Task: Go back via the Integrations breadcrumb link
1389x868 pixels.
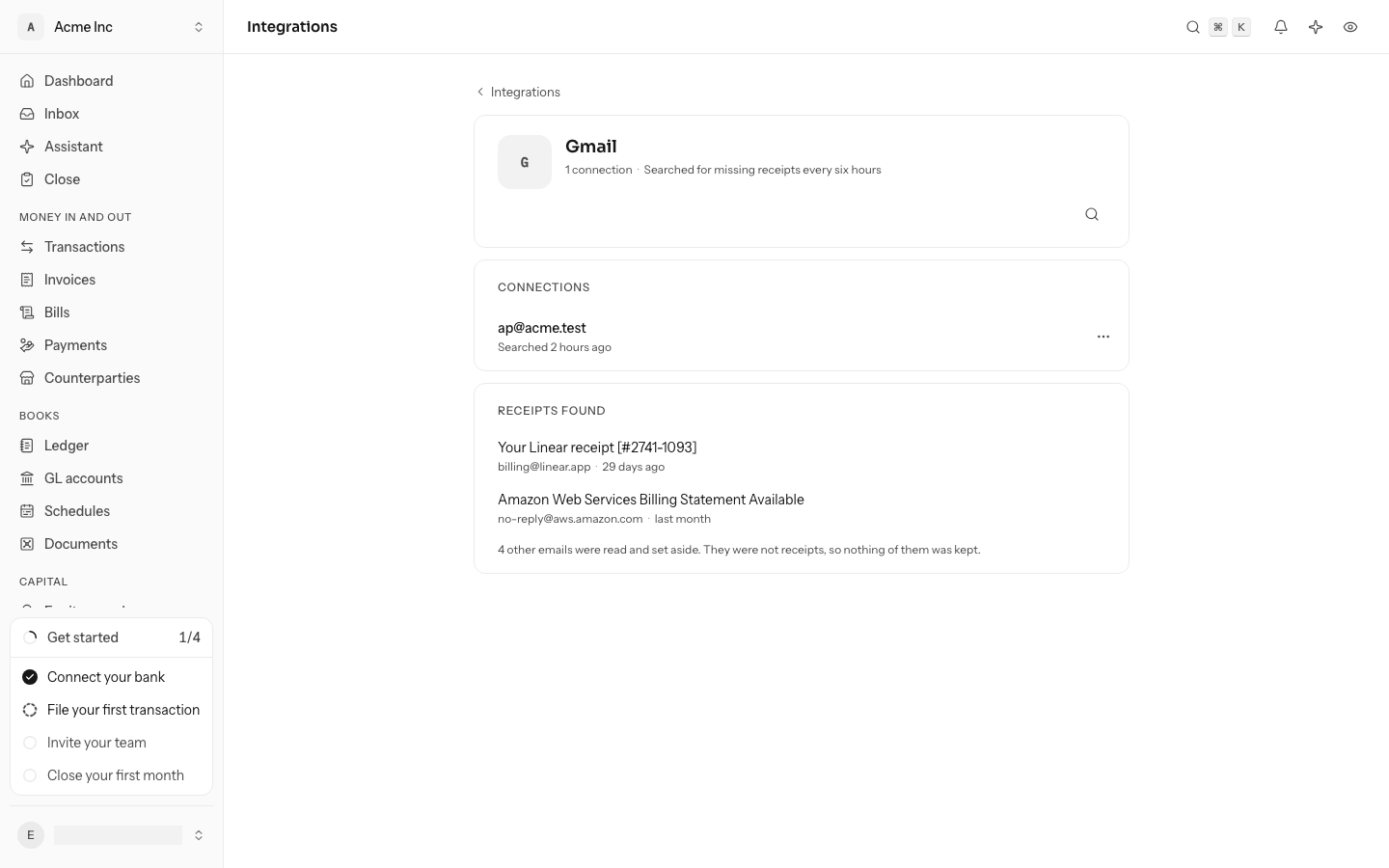Action: (x=519, y=92)
